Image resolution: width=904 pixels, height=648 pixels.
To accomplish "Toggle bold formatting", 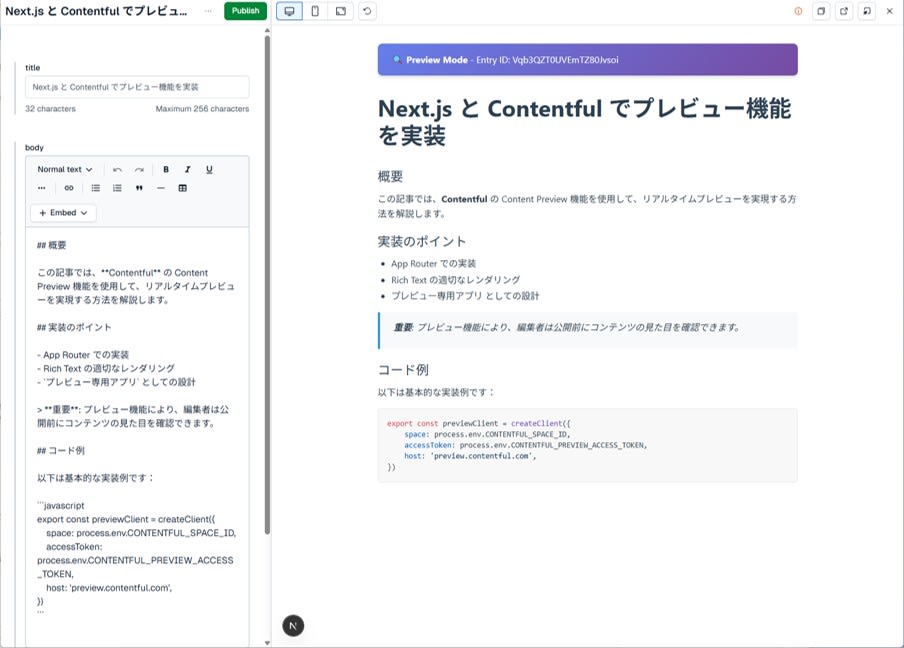I will [x=166, y=169].
